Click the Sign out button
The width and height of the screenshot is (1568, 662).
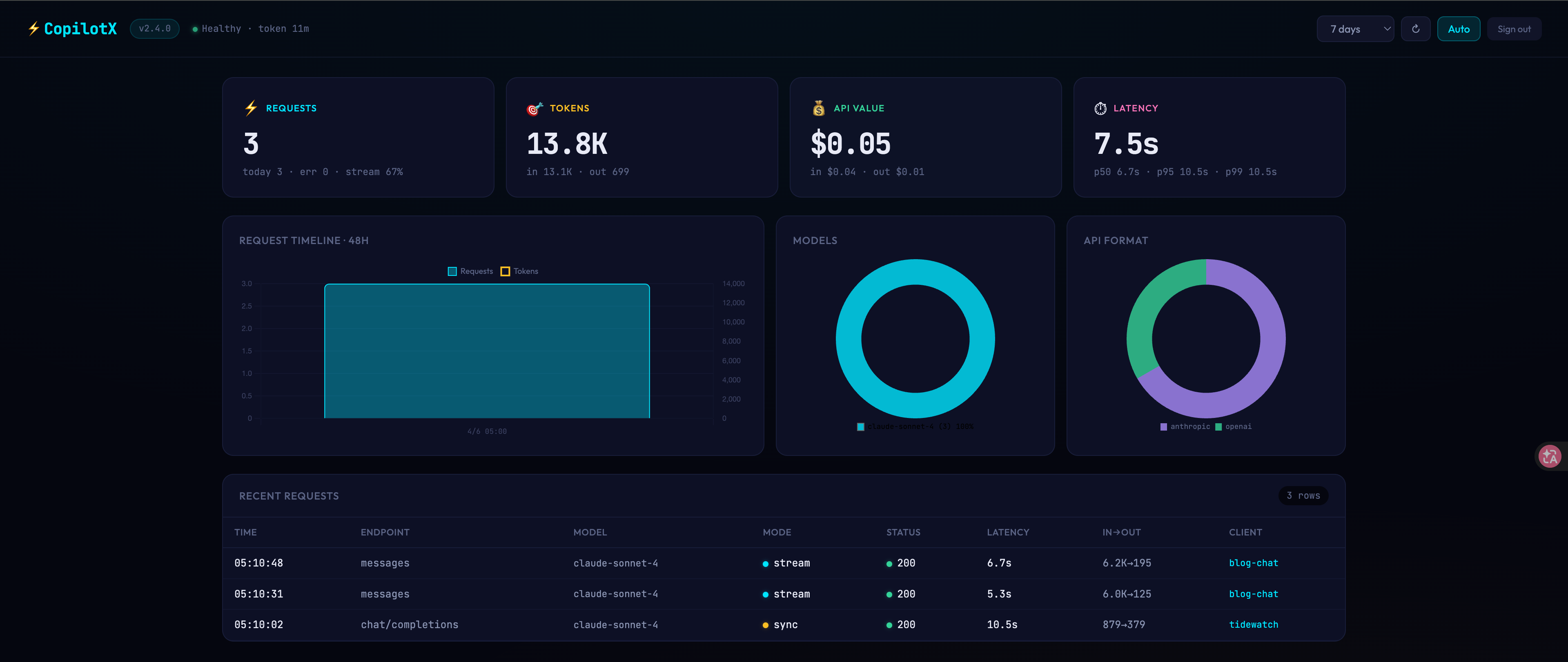coord(1514,29)
